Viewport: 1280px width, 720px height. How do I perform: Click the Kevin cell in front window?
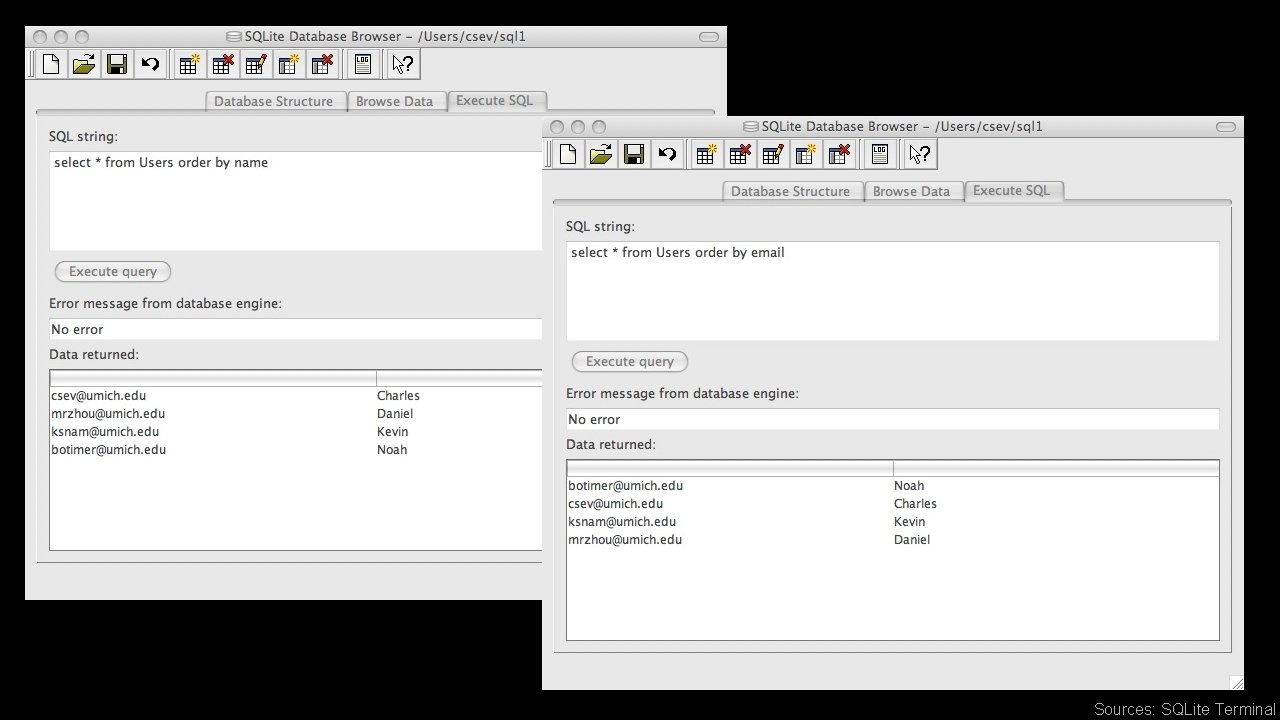pyautogui.click(x=910, y=521)
